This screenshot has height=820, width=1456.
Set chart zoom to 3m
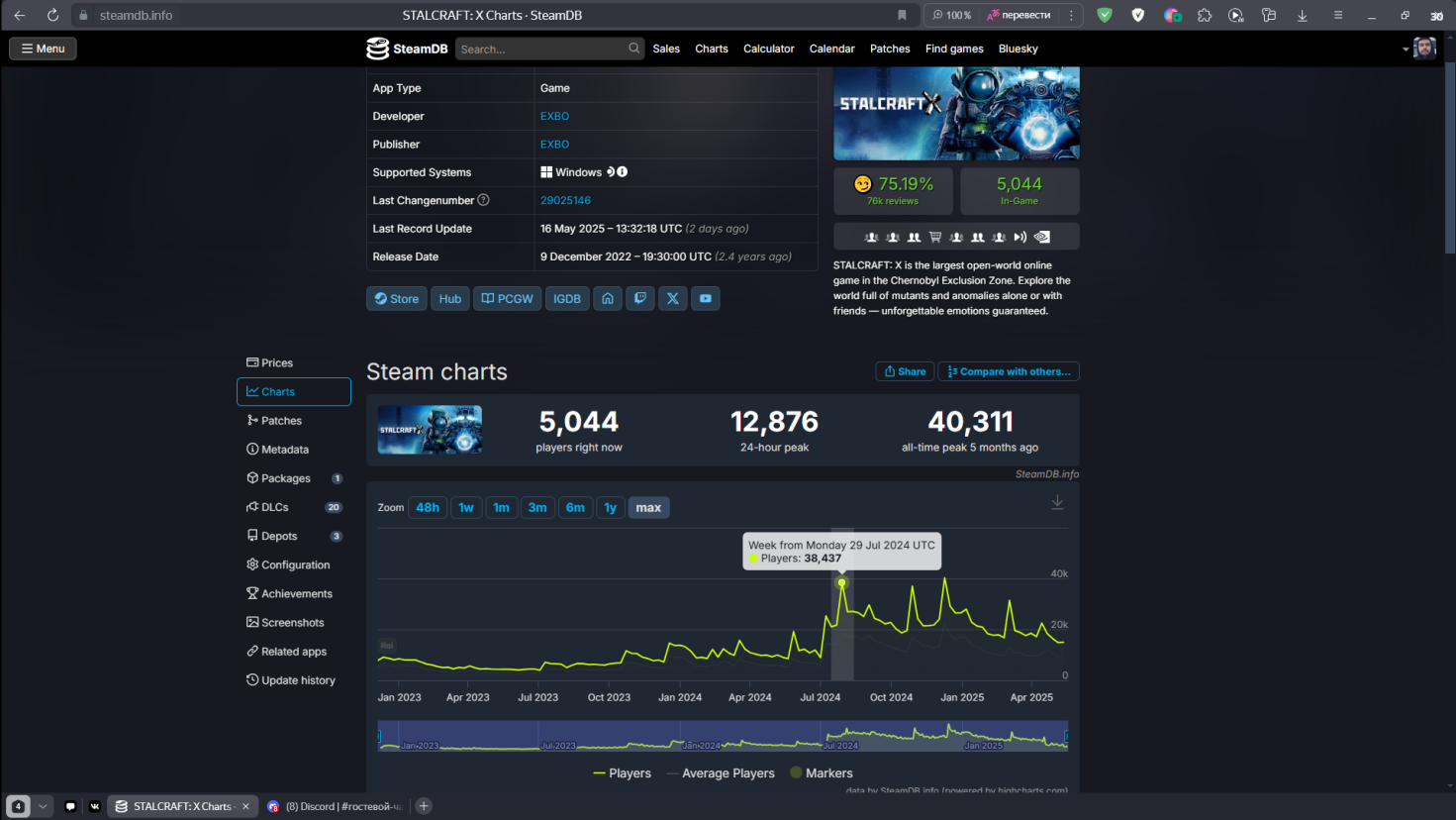coord(537,507)
